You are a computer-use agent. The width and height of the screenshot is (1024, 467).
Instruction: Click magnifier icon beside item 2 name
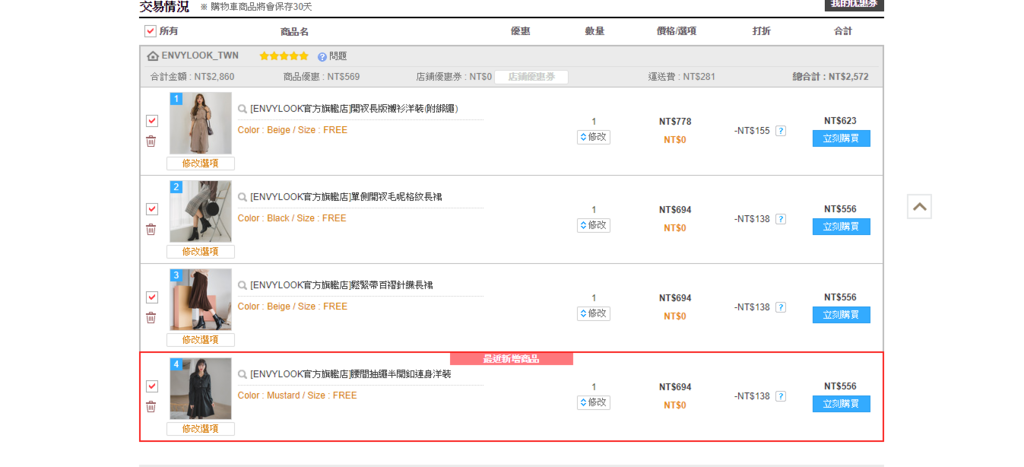242,197
